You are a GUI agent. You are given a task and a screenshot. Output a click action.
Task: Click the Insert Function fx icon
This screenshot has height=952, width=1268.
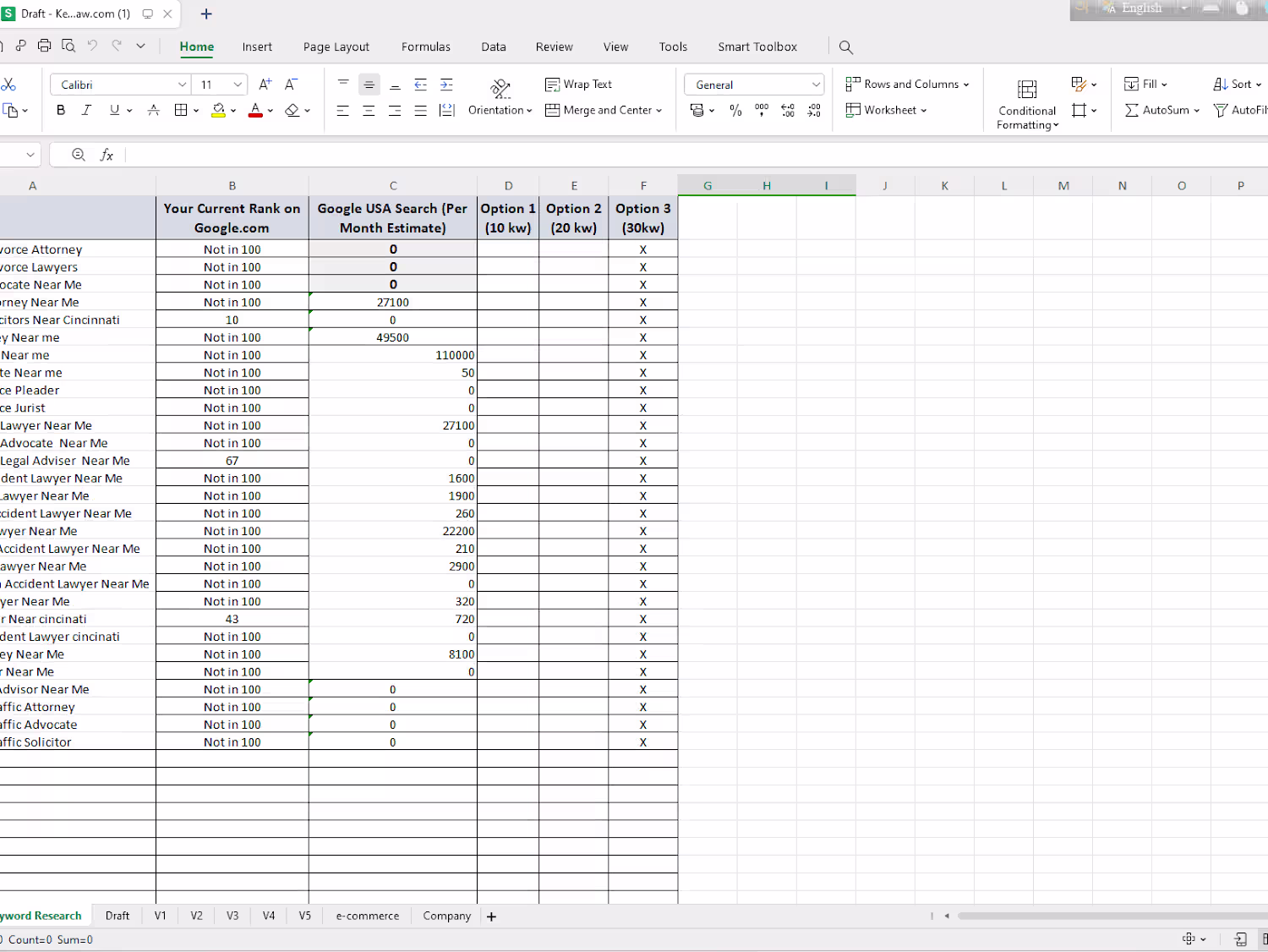click(107, 155)
